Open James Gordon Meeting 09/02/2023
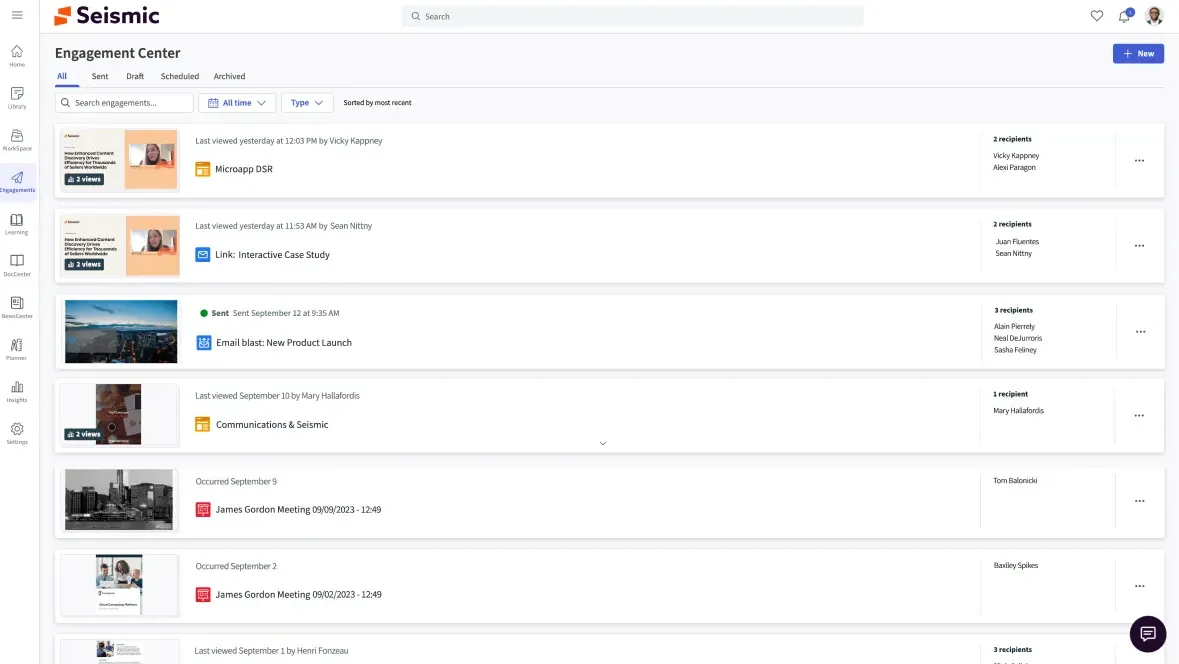The width and height of the screenshot is (1179, 664). (x=298, y=595)
